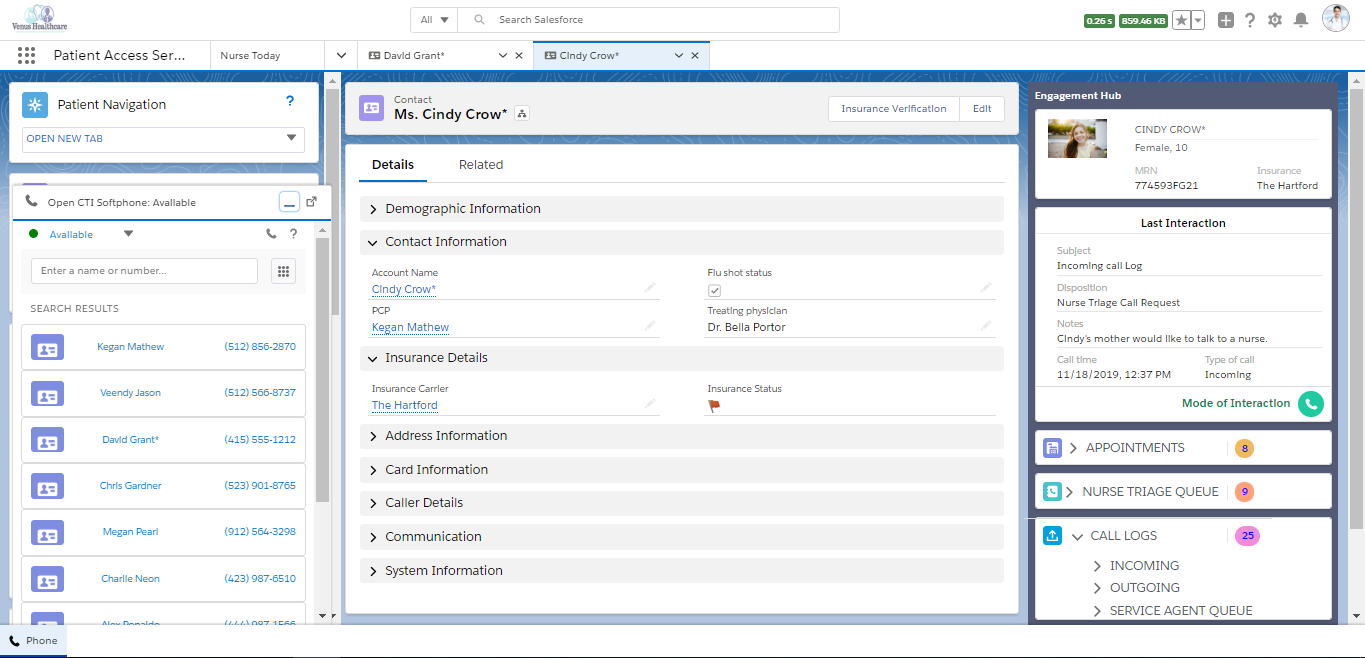Edit the Treating physician pencil
Screen dimensions: 1365x658
(986, 326)
